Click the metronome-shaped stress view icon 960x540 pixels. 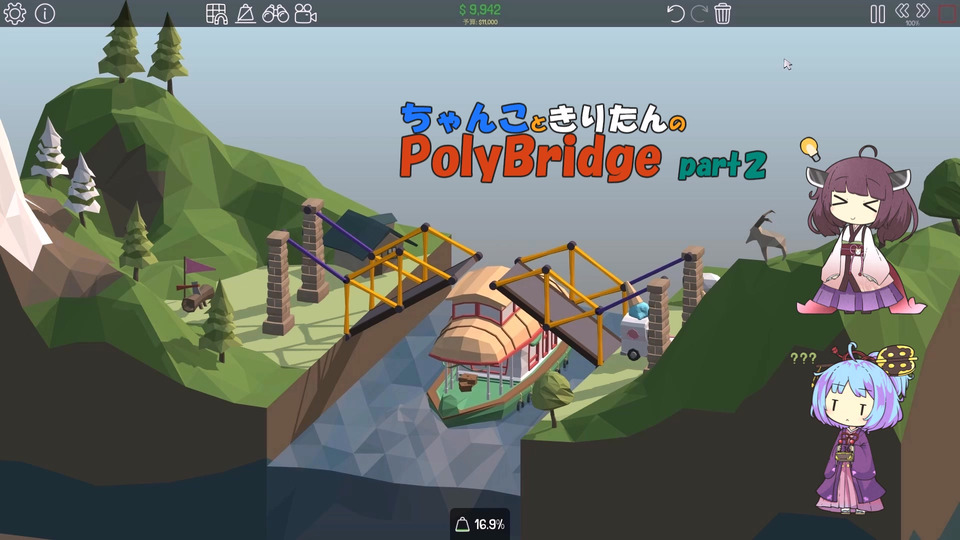pyautogui.click(x=246, y=13)
